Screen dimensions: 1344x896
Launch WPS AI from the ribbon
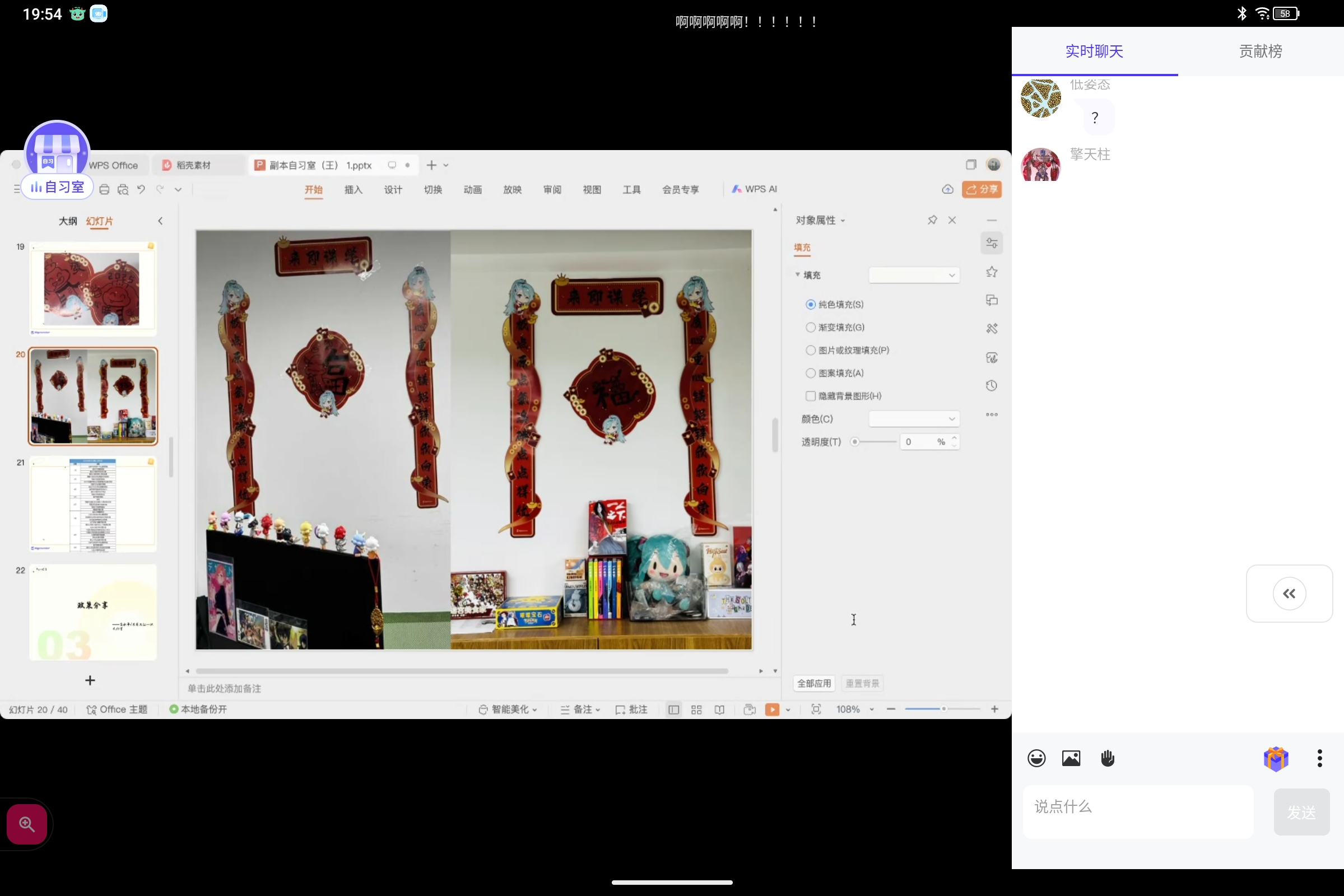click(x=754, y=189)
